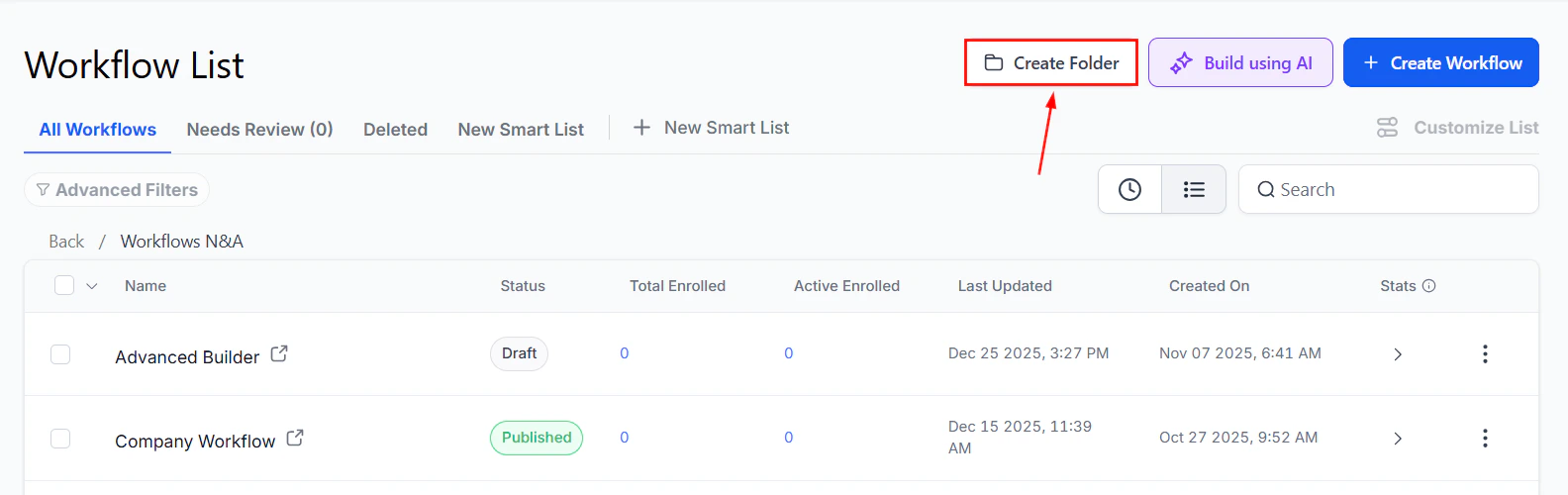Open Advanced Filters
The width and height of the screenshot is (1568, 495).
tap(117, 190)
